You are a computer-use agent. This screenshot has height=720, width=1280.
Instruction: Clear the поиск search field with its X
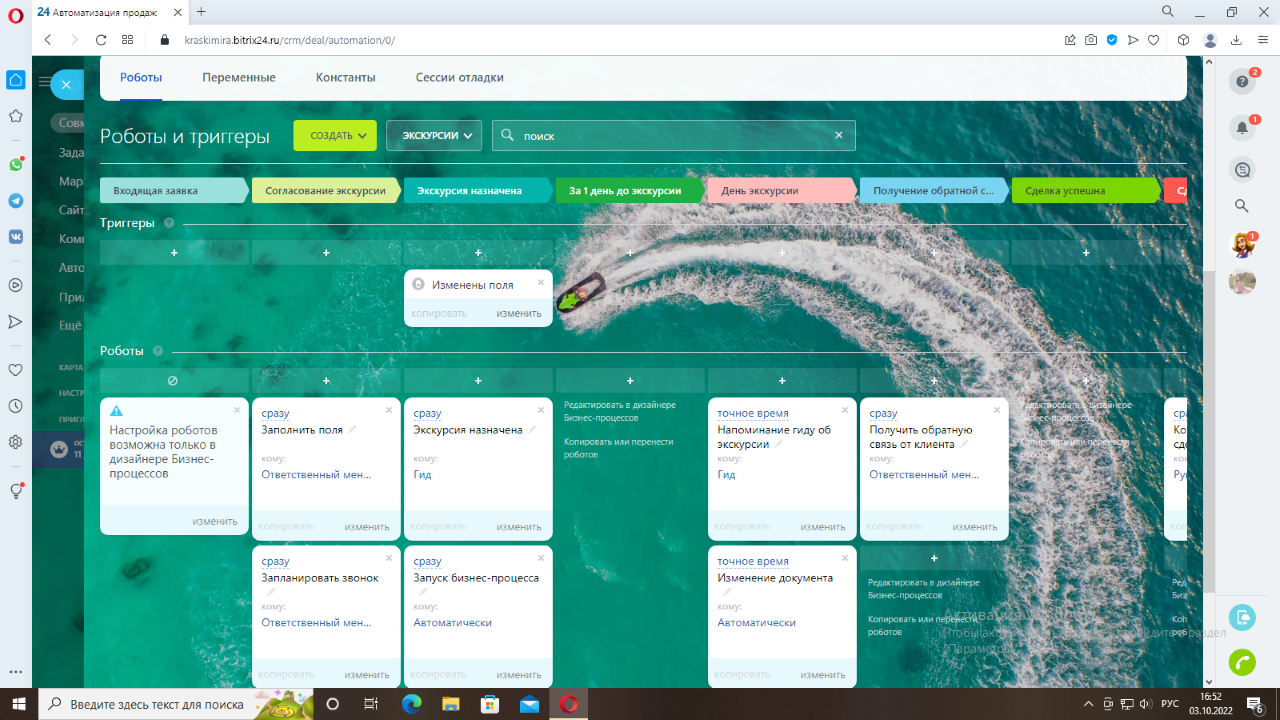pyautogui.click(x=839, y=135)
